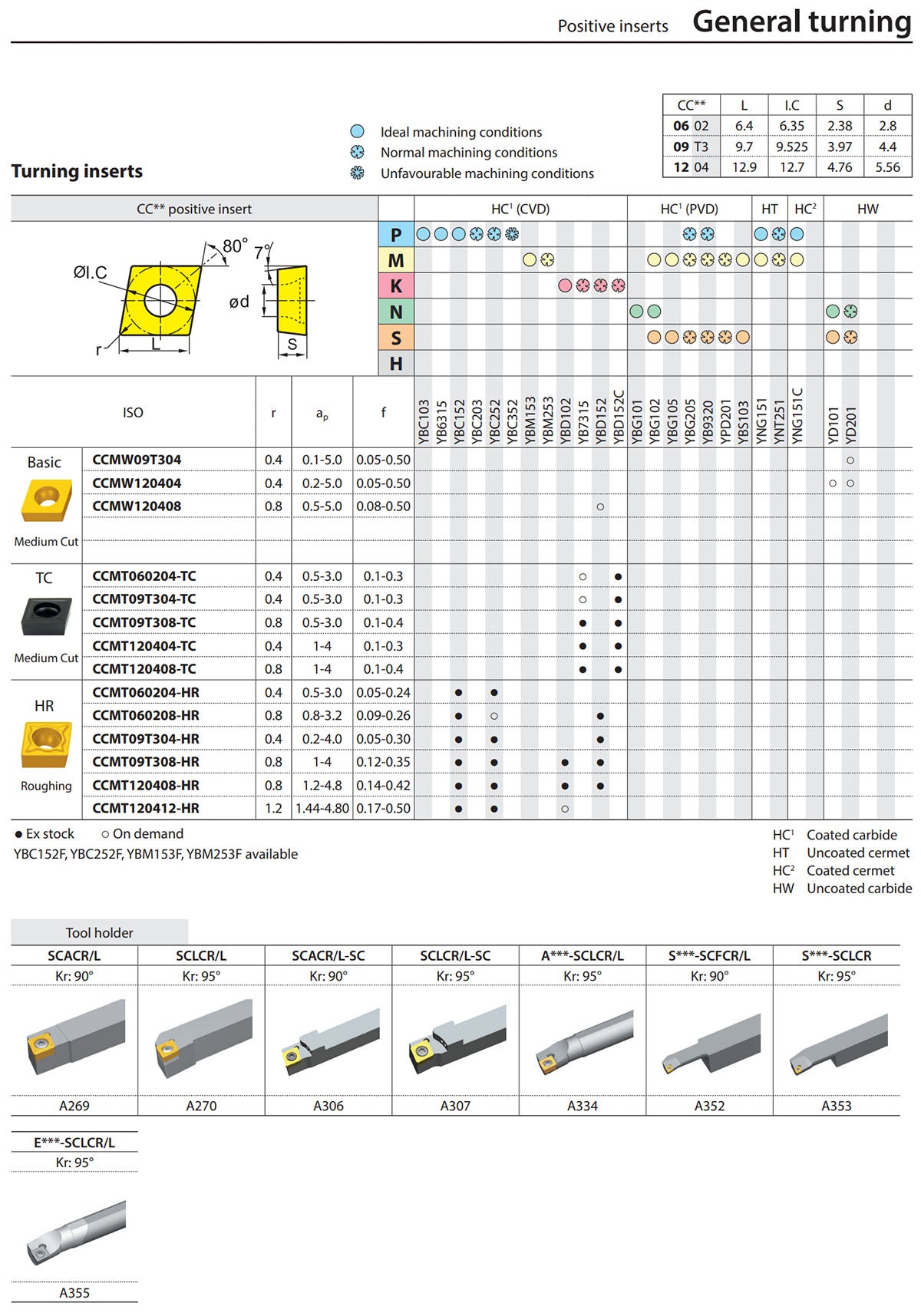
Task: Select the yellow Basic insert picture
Action: point(47,500)
